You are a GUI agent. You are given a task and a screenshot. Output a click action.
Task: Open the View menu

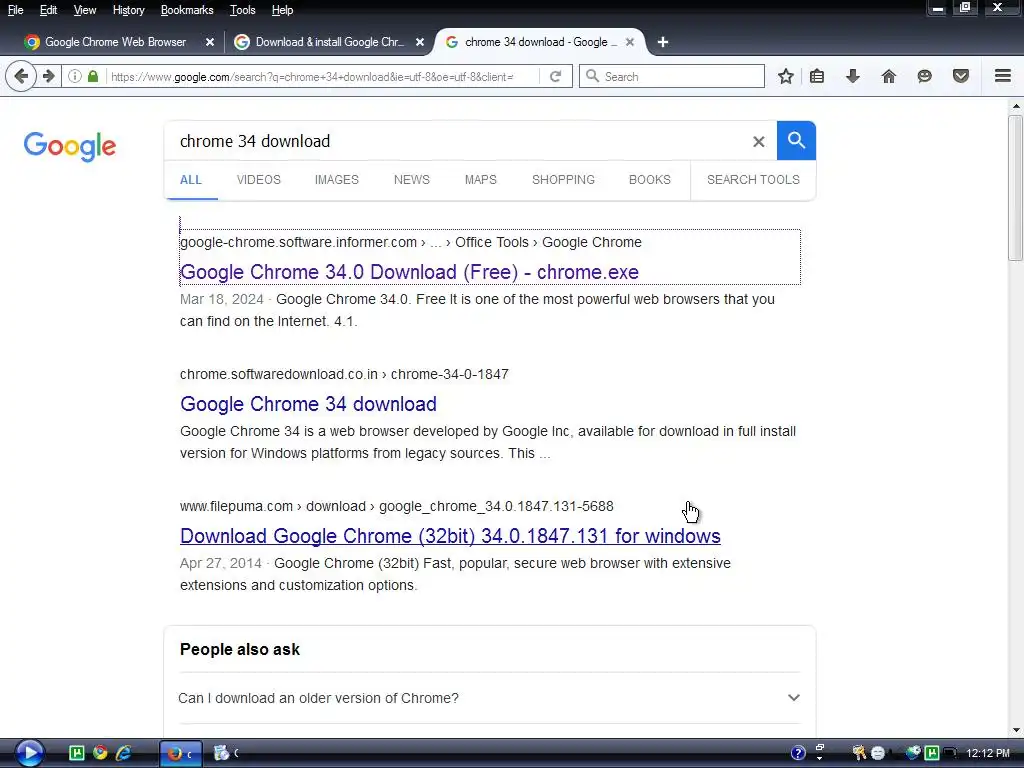click(x=85, y=10)
